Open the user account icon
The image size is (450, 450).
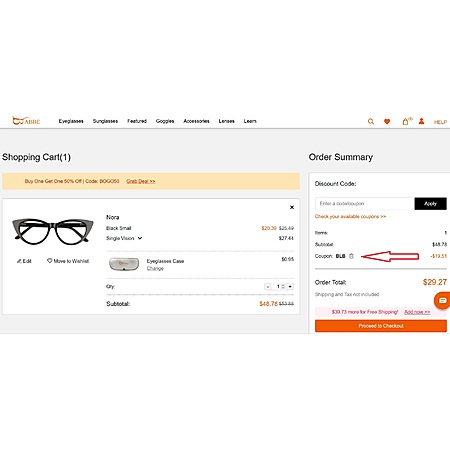click(422, 121)
